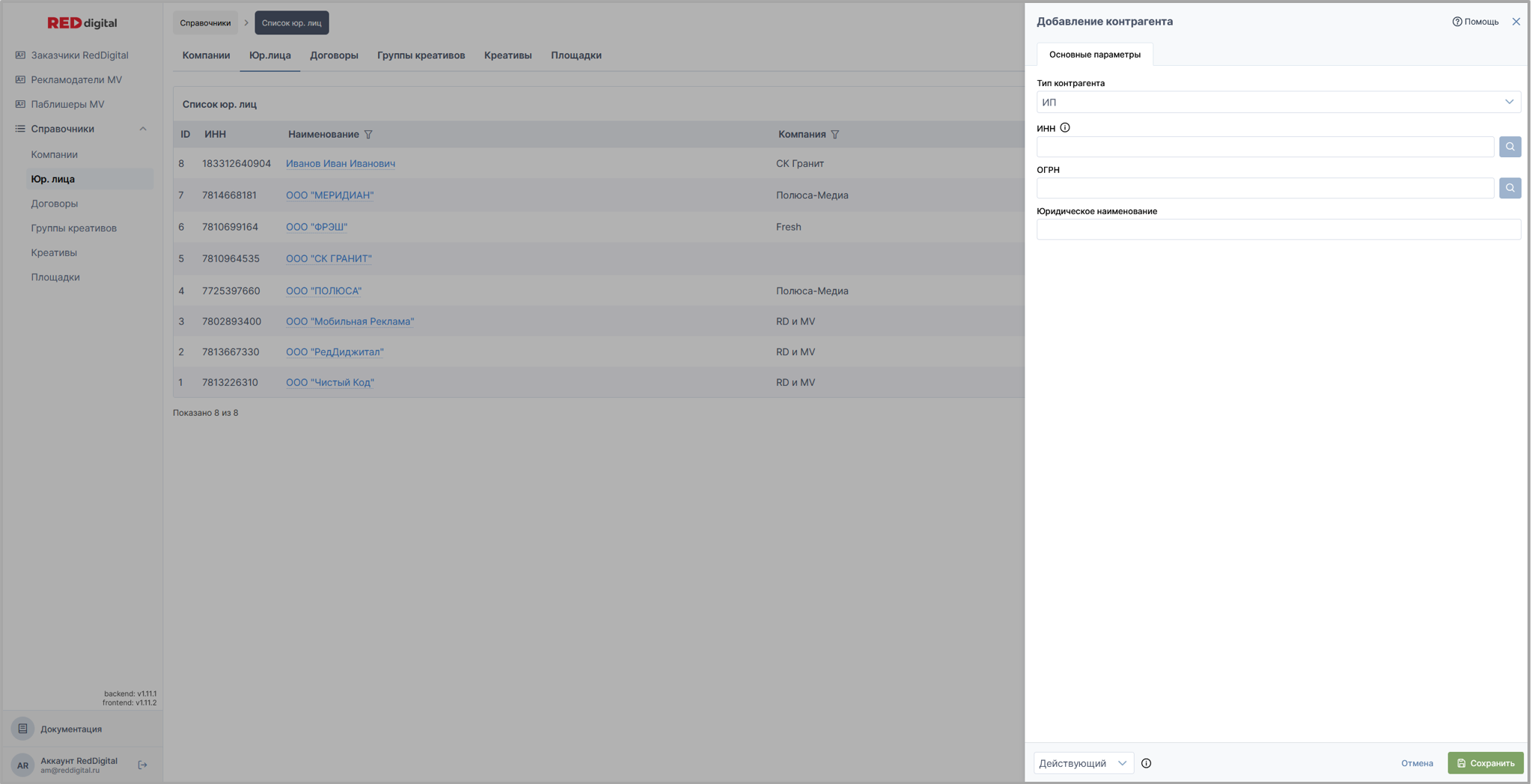
Task: Open the Действующий status dropdown
Action: click(x=1082, y=763)
